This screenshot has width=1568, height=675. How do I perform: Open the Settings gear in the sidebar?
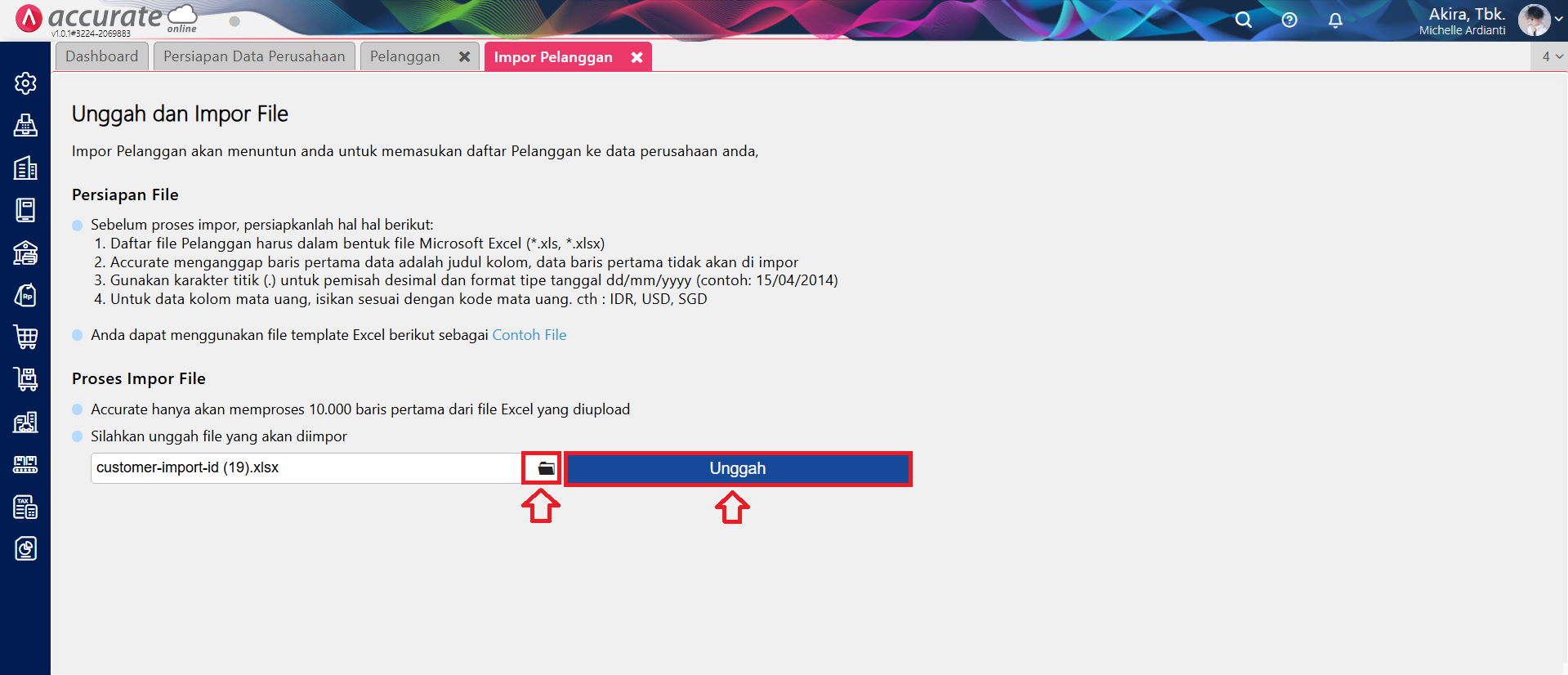point(25,83)
